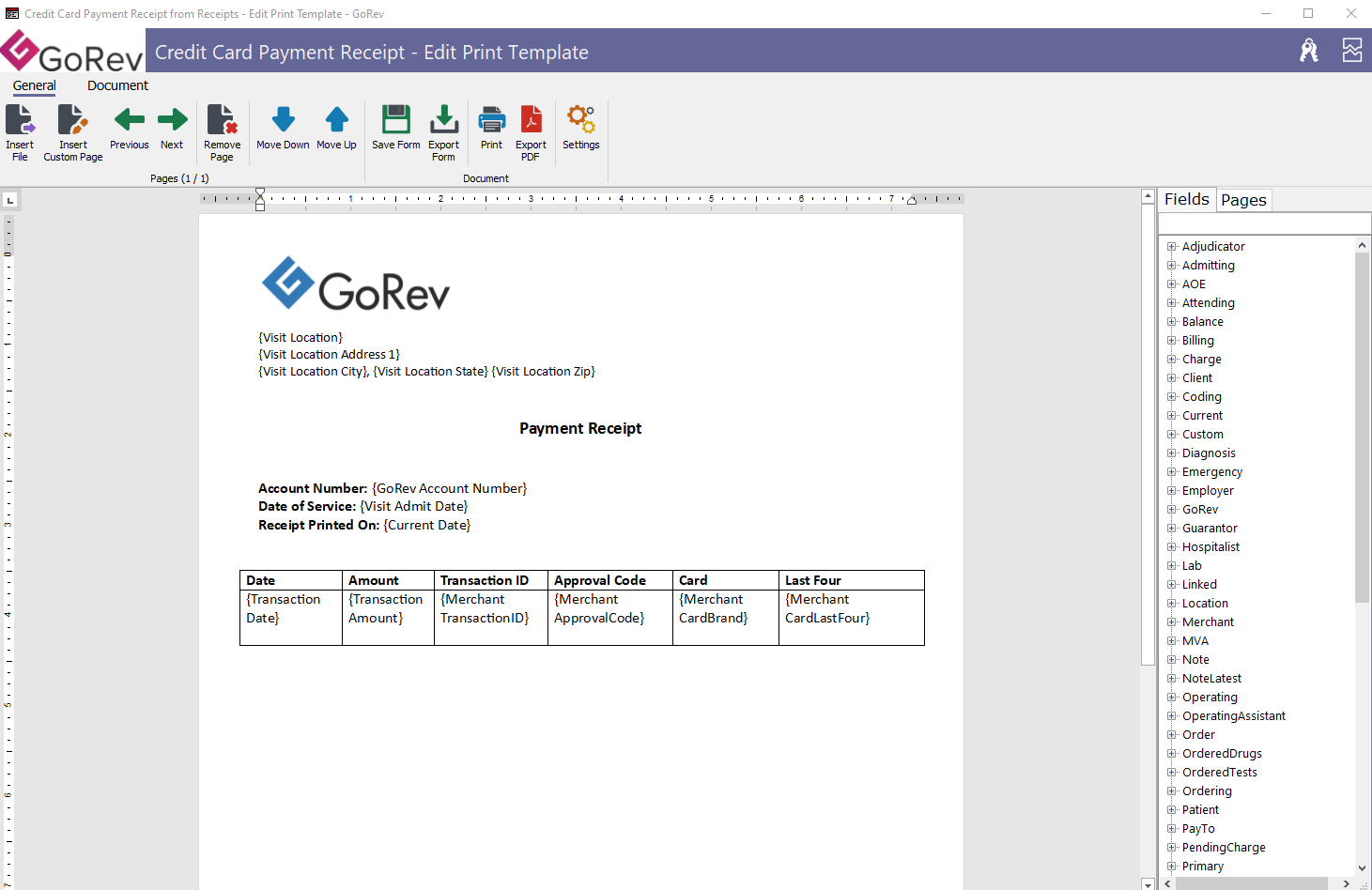Select Location in fields tree
Viewport: 1372px width, 890px height.
[1205, 604]
